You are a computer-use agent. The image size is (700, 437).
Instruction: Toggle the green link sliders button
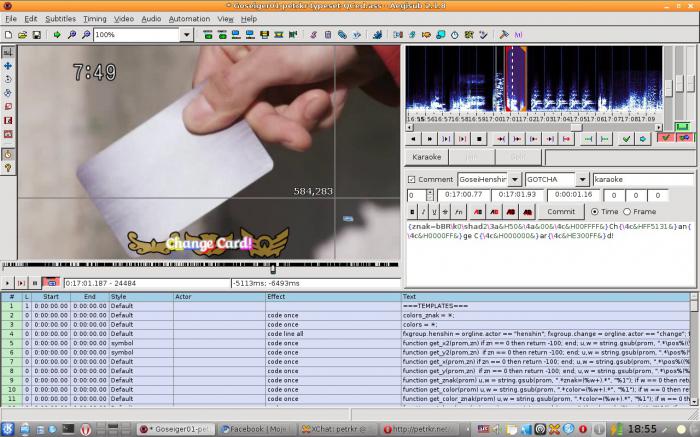[x=683, y=126]
